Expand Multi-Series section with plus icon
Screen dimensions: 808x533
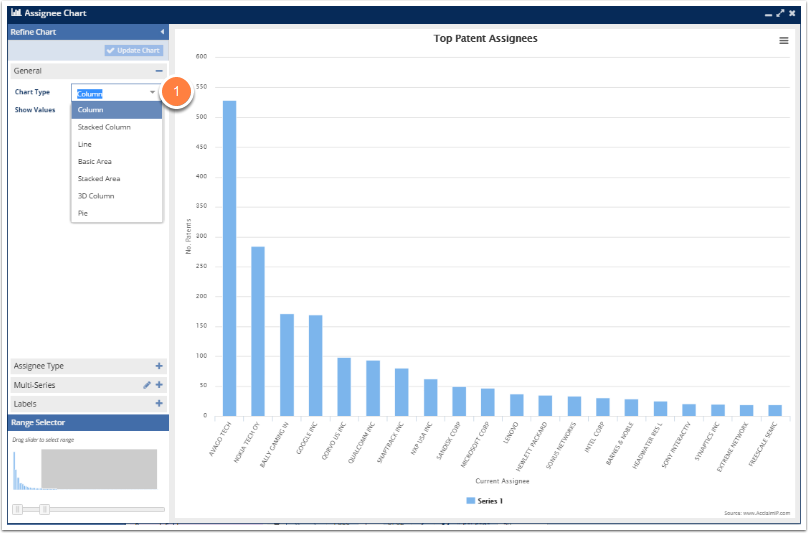[159, 385]
